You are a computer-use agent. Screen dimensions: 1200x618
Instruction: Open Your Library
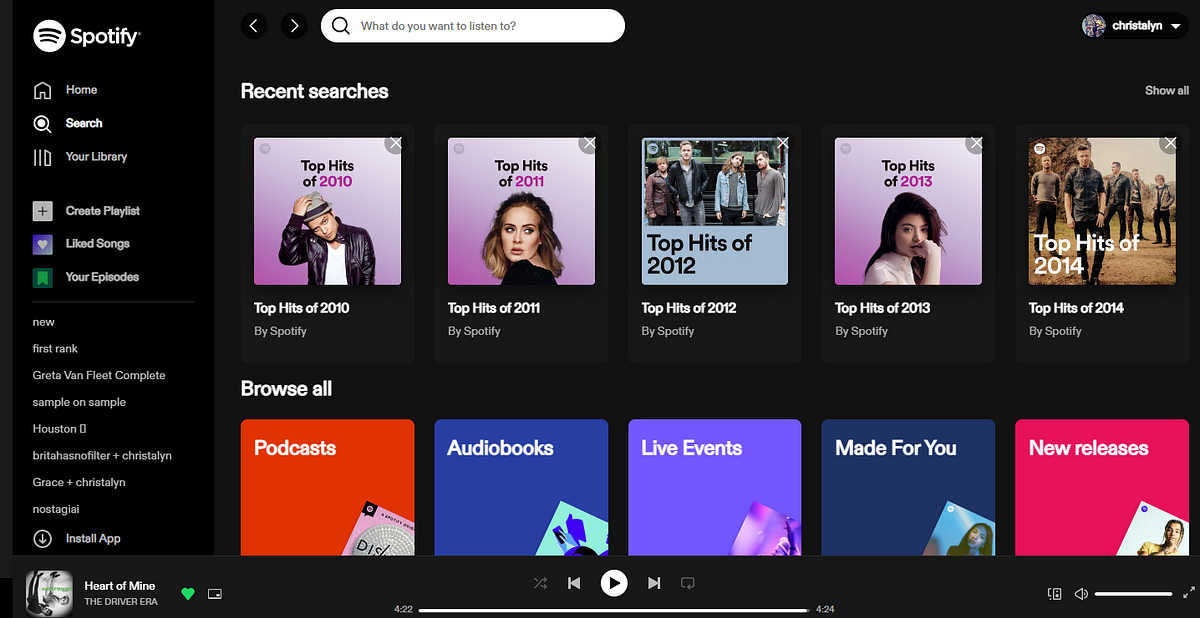[x=97, y=156]
